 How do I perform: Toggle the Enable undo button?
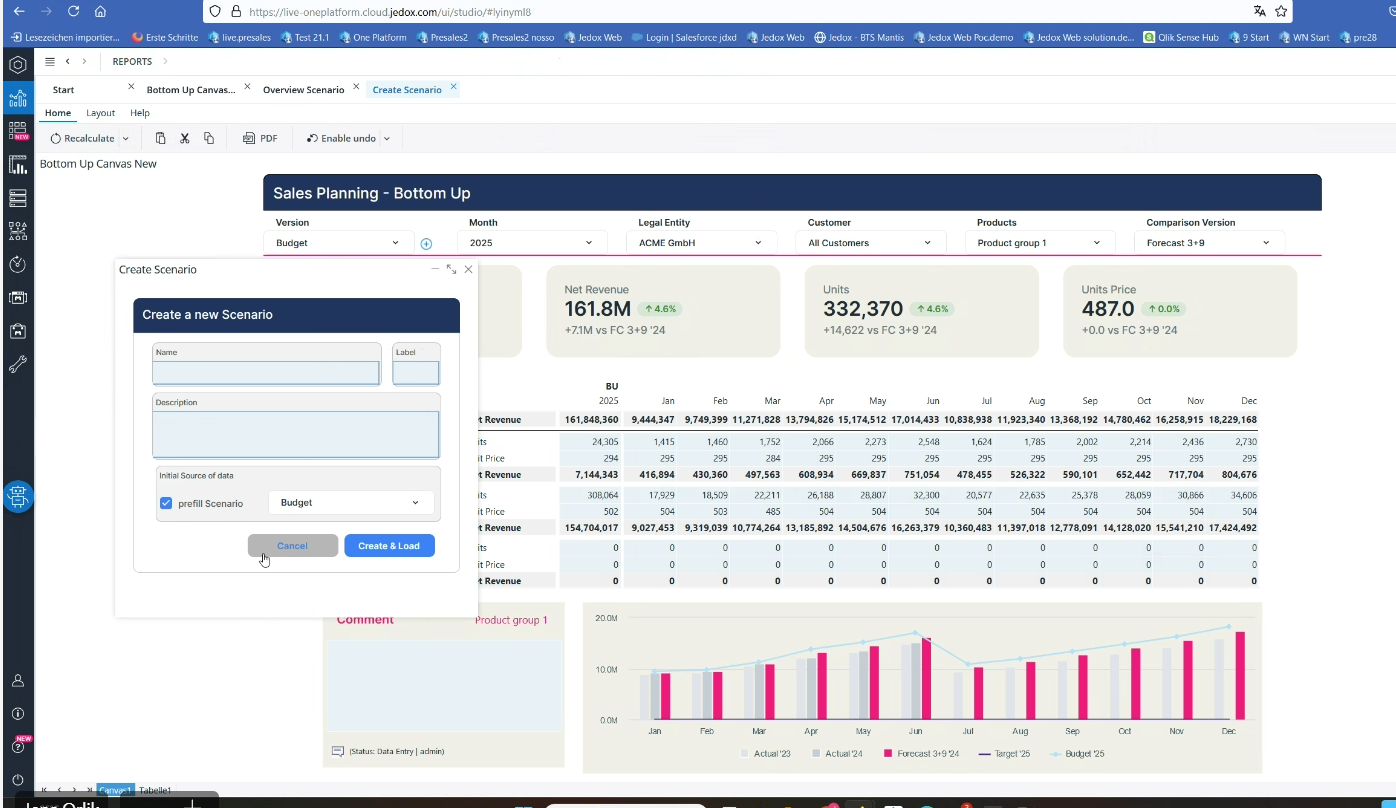coord(341,138)
